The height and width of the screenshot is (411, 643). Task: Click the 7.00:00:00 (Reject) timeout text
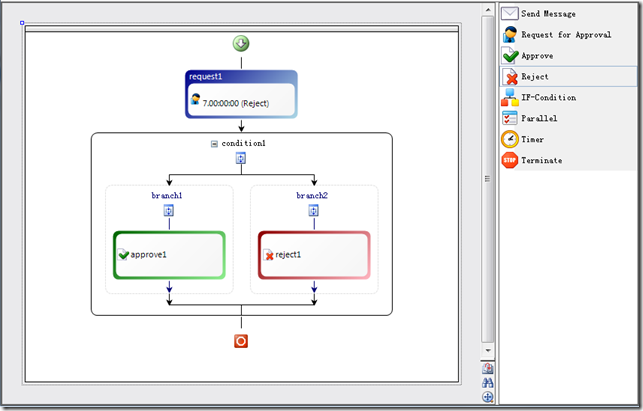pyautogui.click(x=236, y=103)
